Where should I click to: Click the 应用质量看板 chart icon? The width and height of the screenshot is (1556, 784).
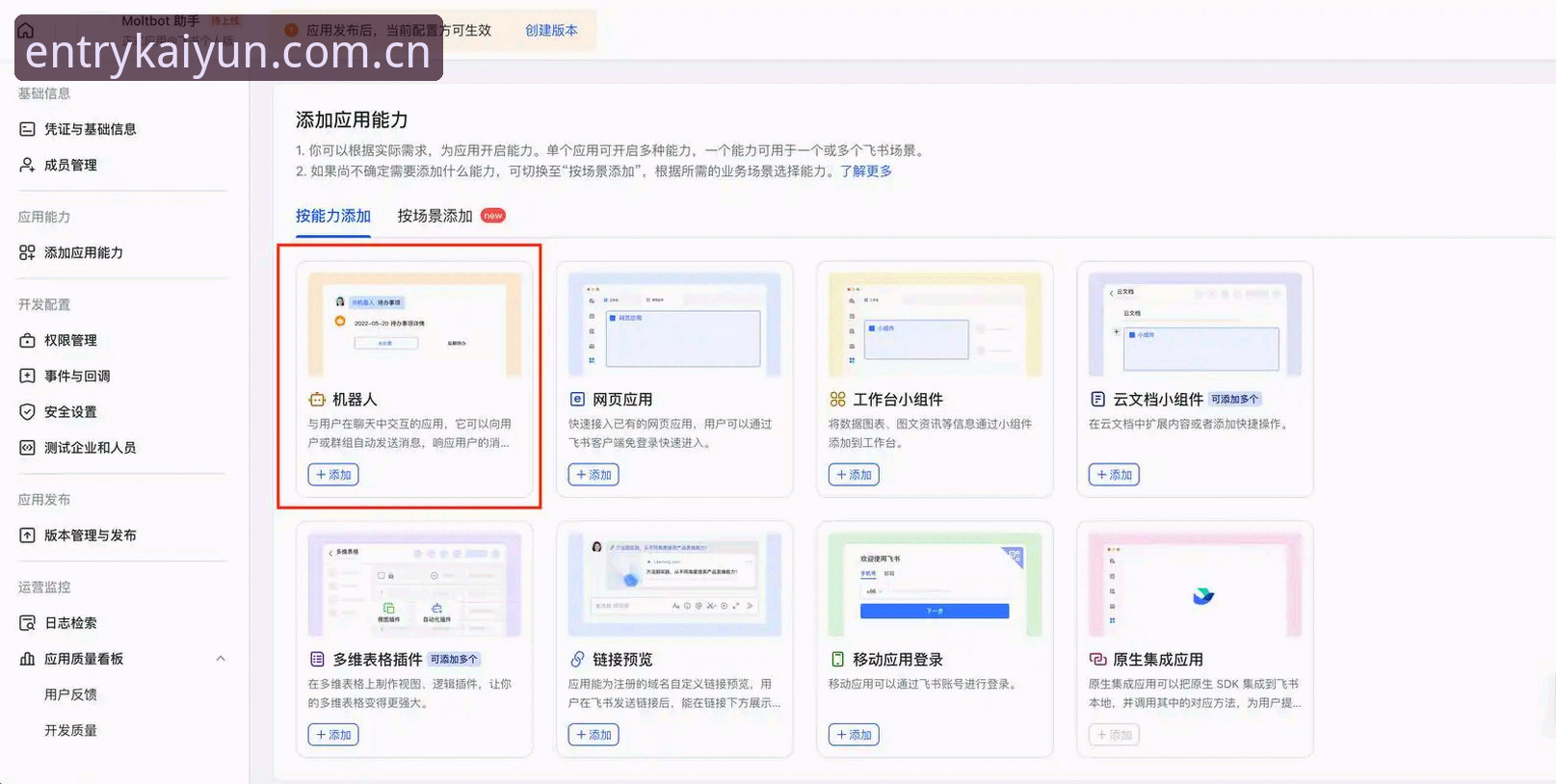(27, 659)
